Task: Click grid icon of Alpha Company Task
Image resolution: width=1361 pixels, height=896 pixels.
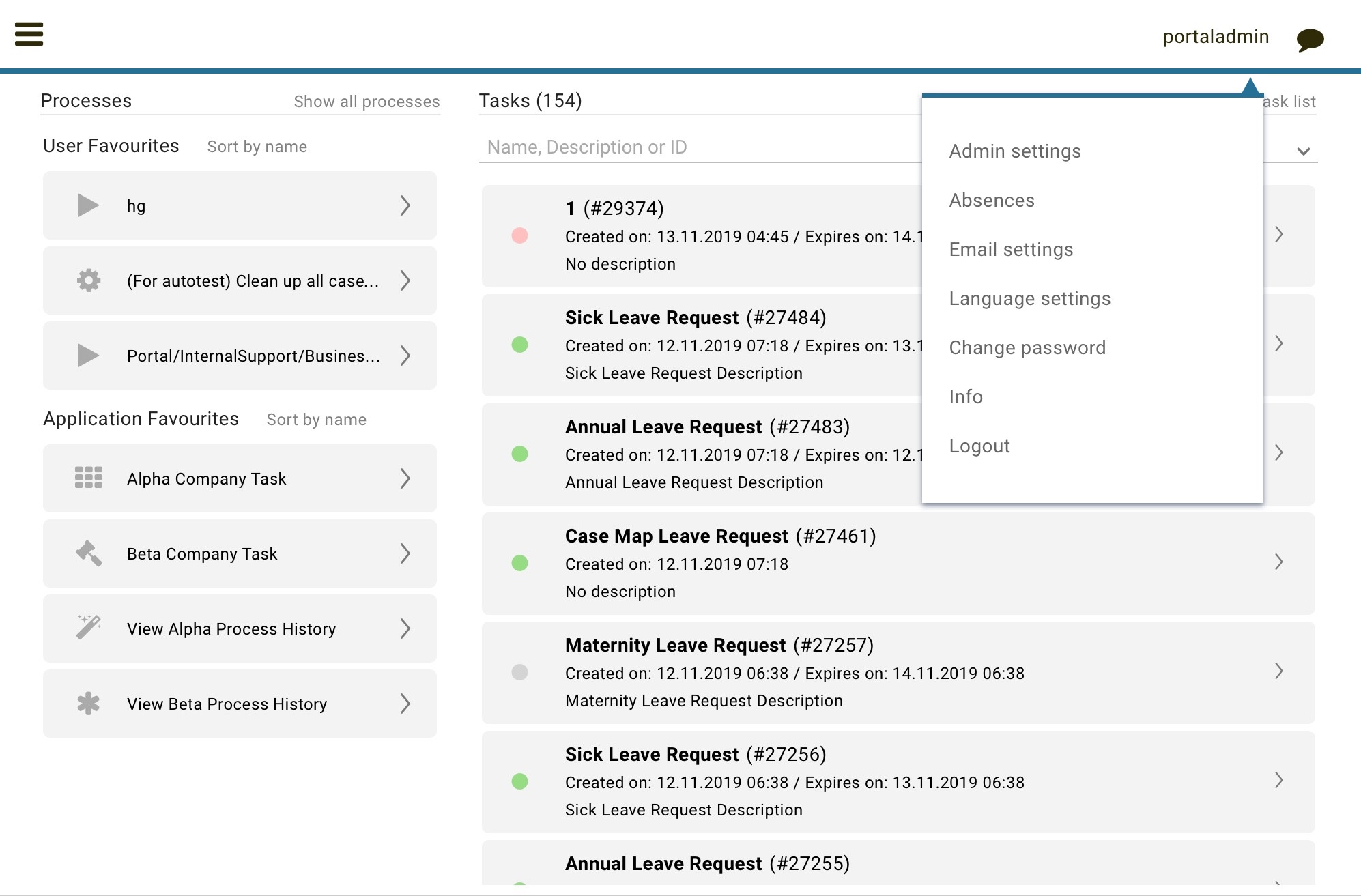Action: click(x=88, y=478)
